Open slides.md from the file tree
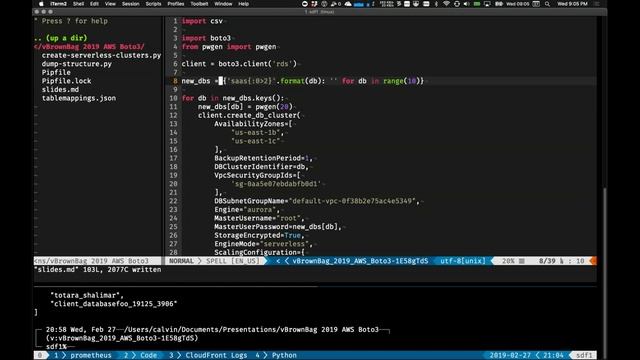Screen dimensions: 640x360 60,89
